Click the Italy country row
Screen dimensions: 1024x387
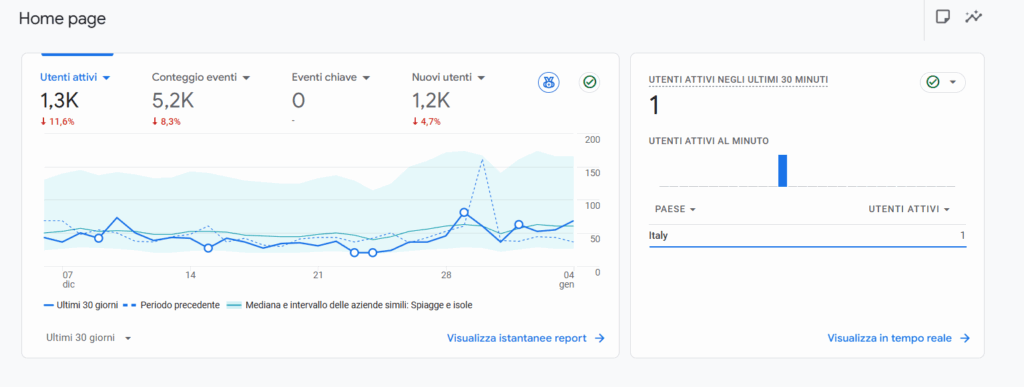click(x=807, y=236)
